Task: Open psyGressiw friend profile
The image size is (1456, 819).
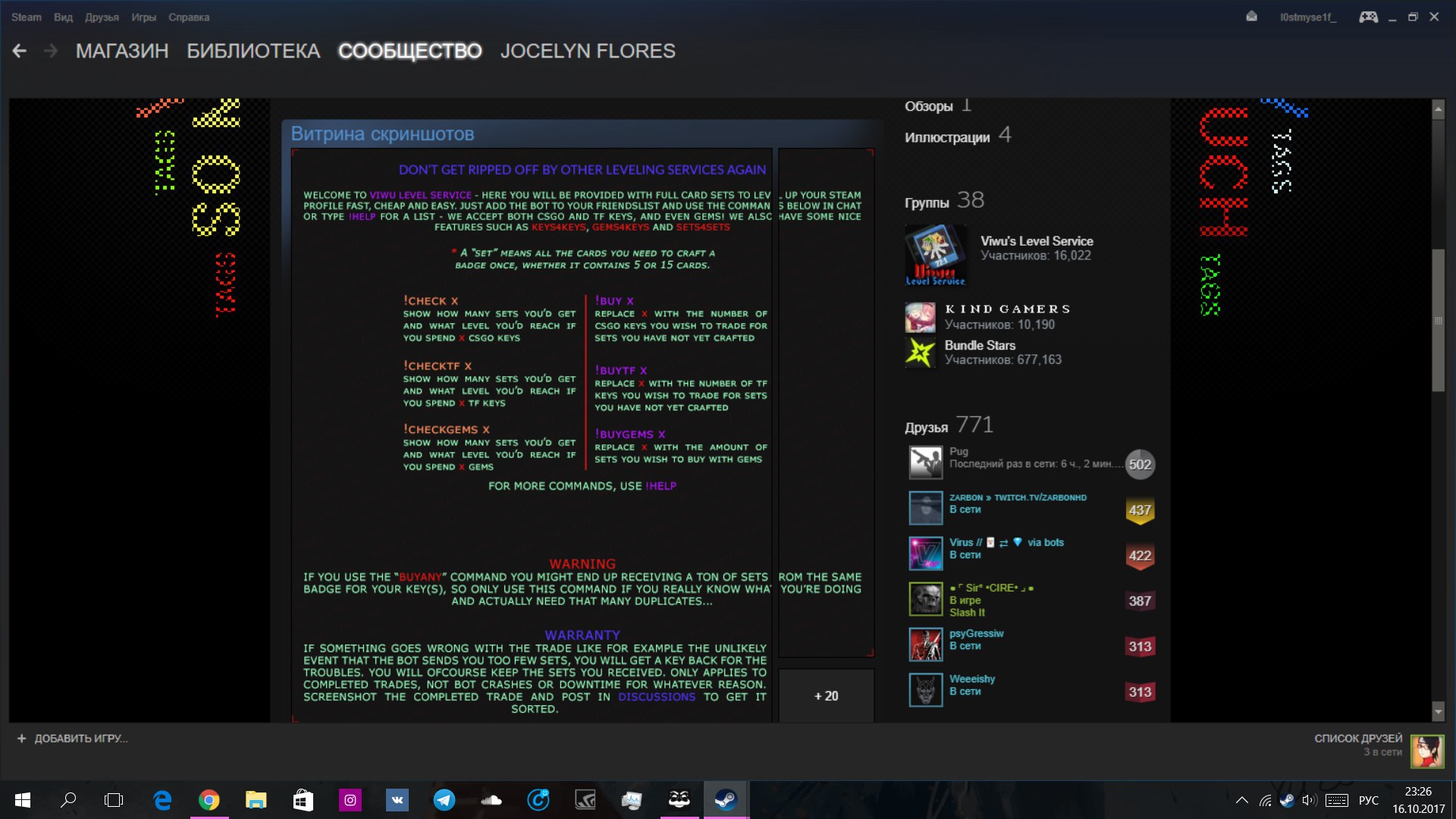Action: [x=976, y=633]
